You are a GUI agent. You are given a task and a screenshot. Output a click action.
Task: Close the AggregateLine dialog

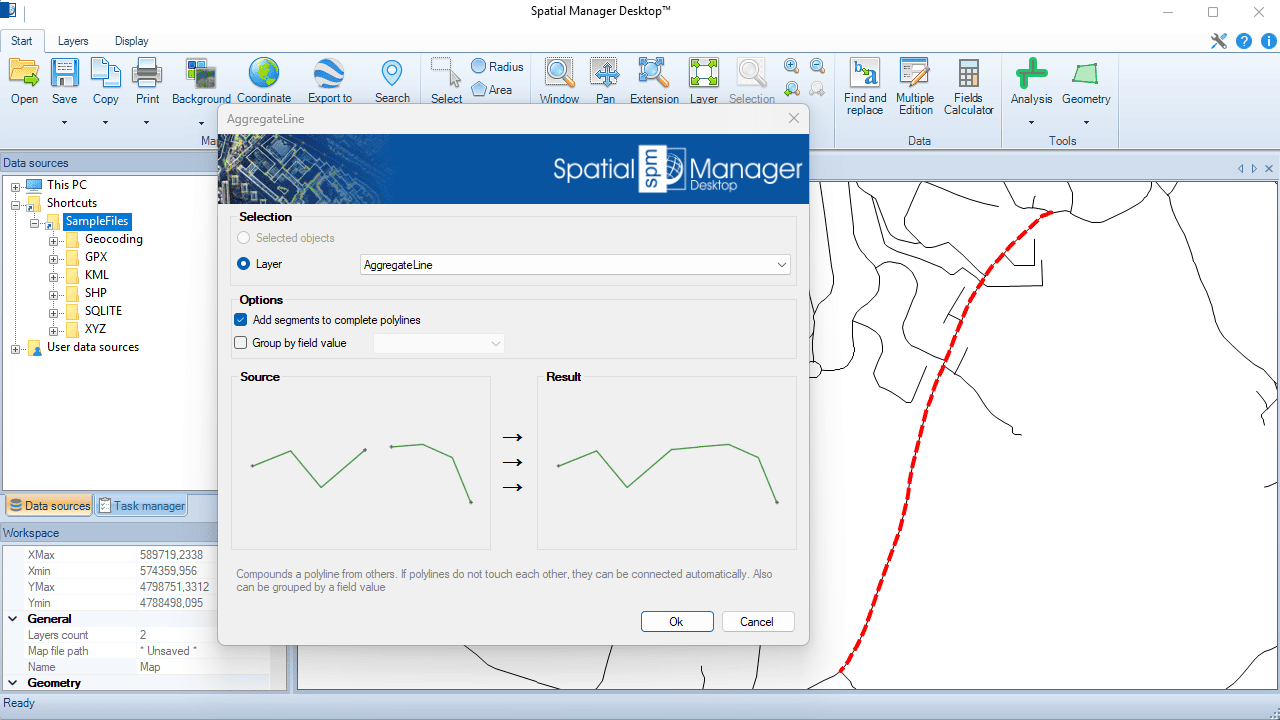pyautogui.click(x=794, y=118)
